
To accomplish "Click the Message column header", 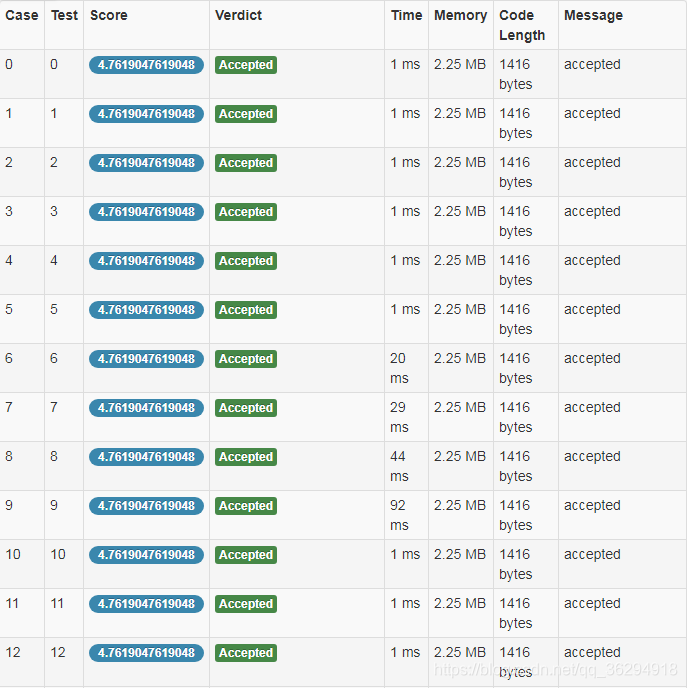I will pos(593,15).
